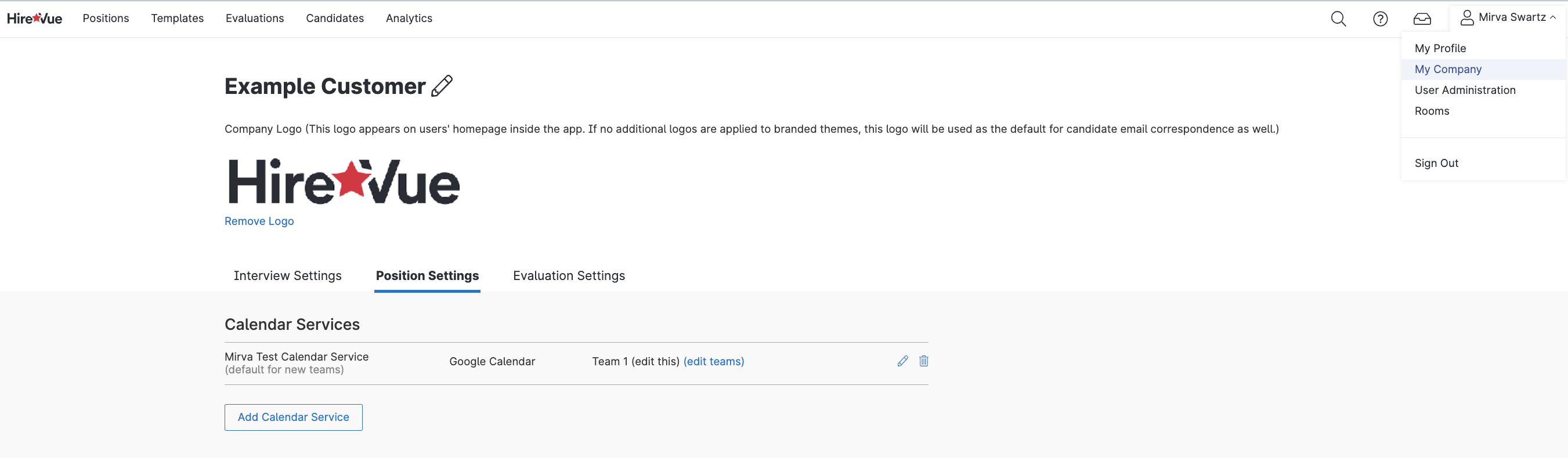The width and height of the screenshot is (1568, 458).
Task: Open the inbox tray icon
Action: 1422,19
